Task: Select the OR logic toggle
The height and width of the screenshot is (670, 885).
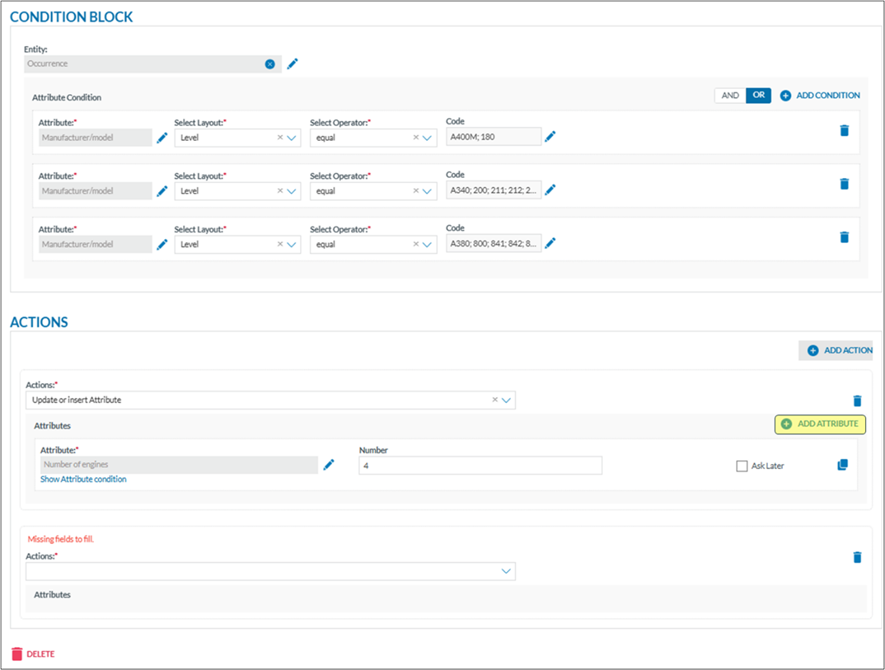Action: (x=759, y=95)
